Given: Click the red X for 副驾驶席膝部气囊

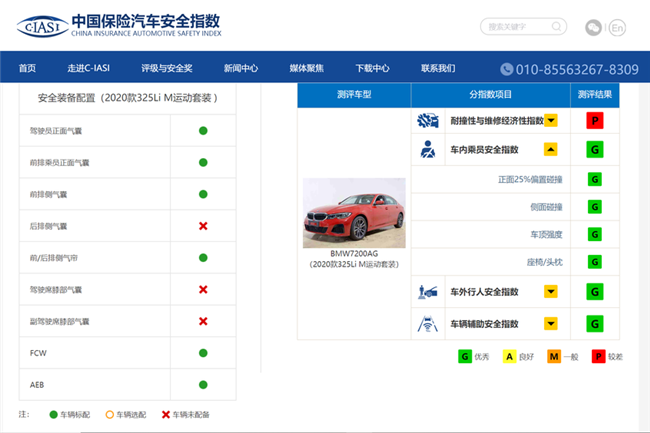Looking at the screenshot, I should [x=203, y=321].
